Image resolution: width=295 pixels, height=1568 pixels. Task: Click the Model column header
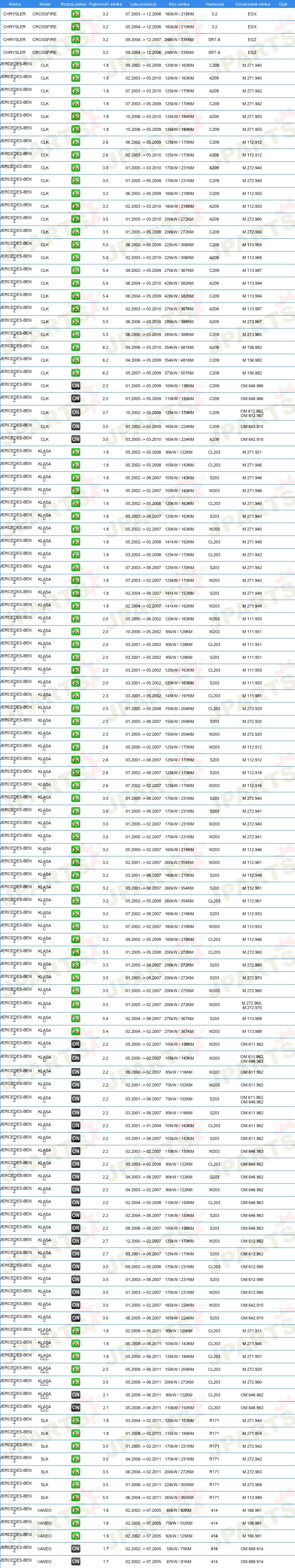[x=45, y=4]
